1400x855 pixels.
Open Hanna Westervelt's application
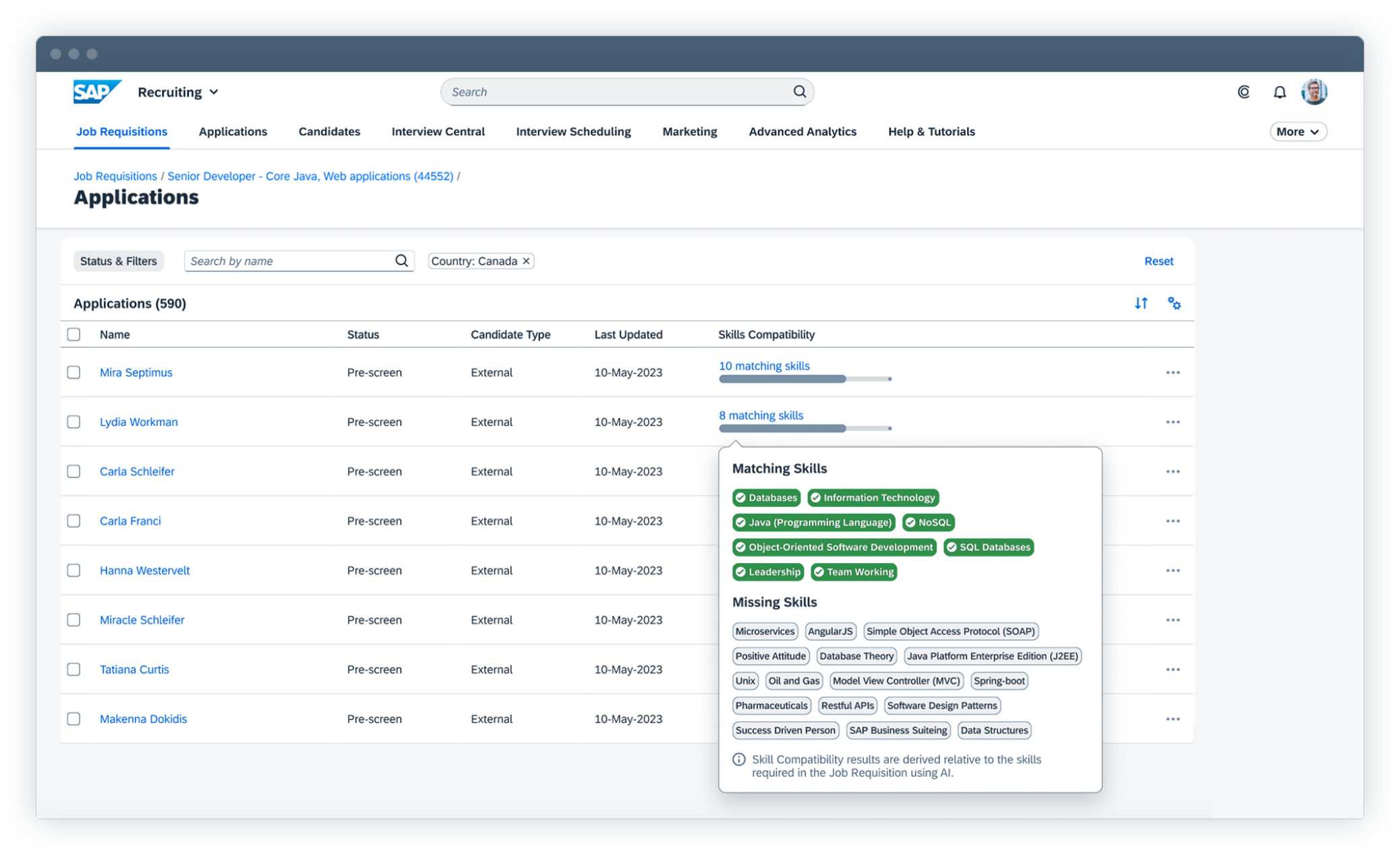pos(145,570)
